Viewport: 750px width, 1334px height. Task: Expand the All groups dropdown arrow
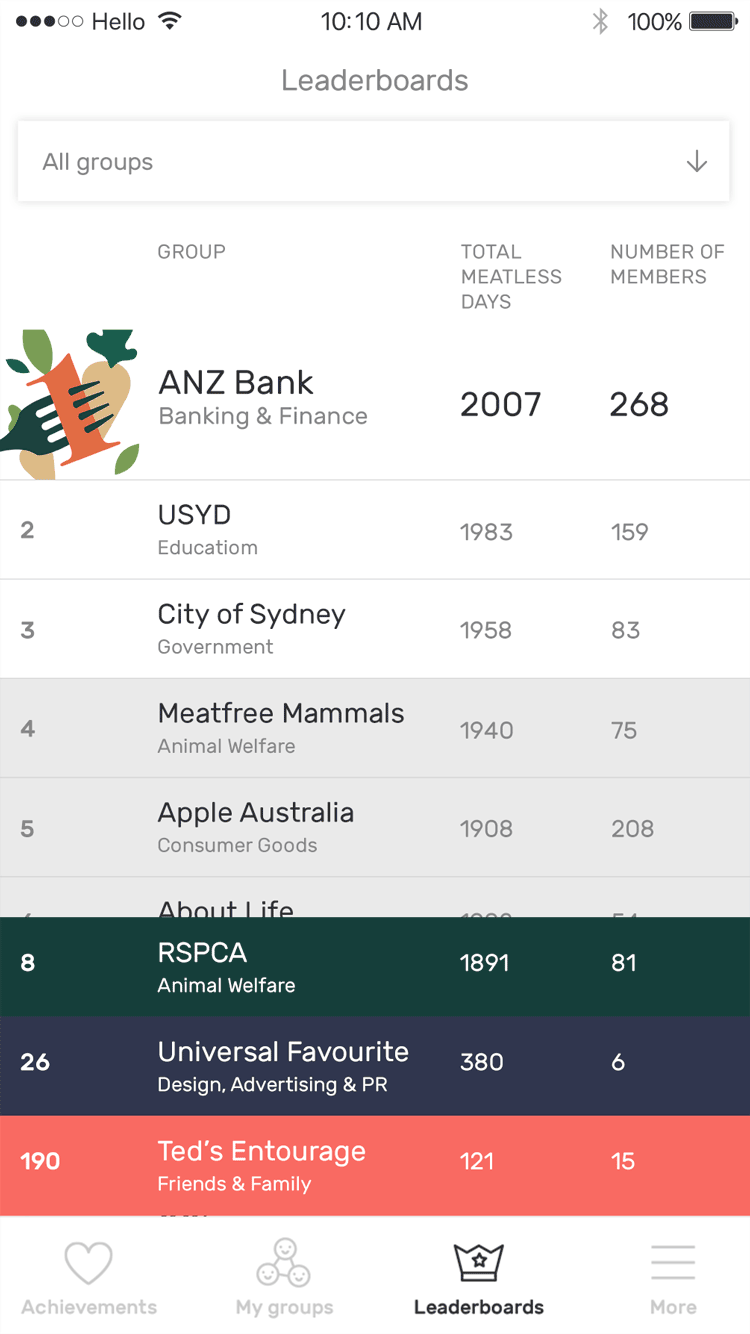pos(697,162)
